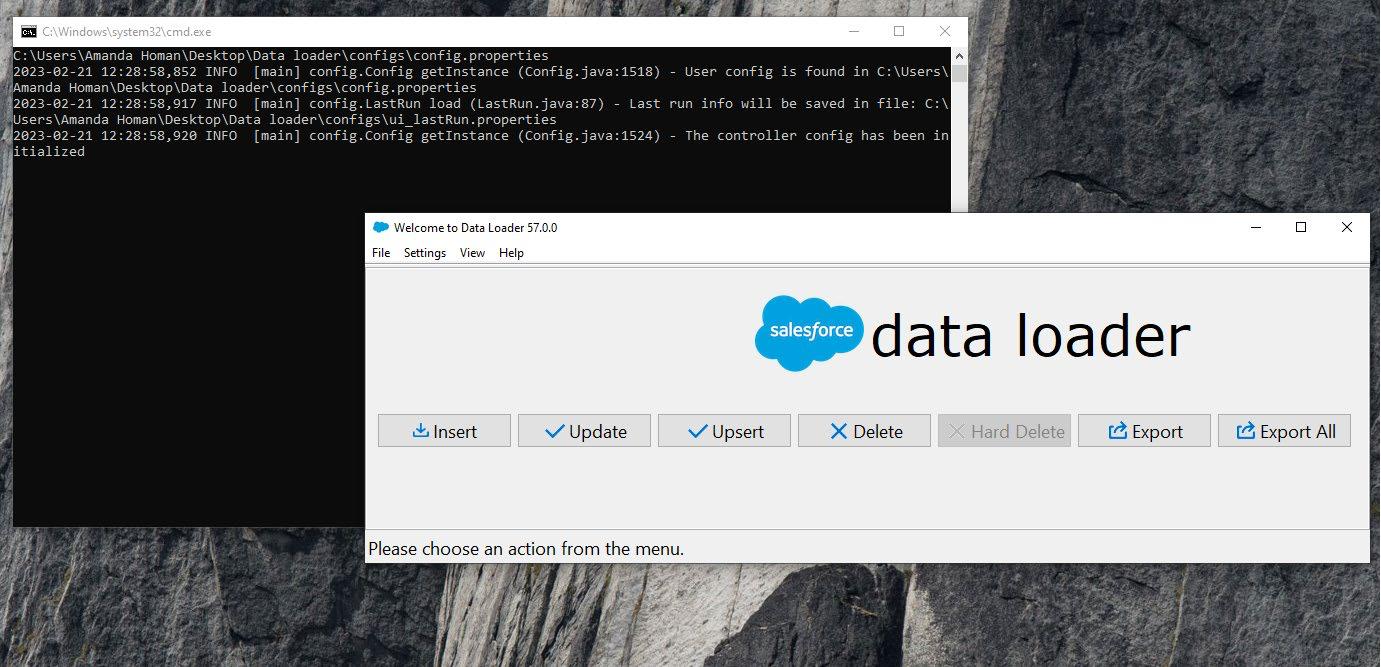Click the 'data loader' heading text
This screenshot has height=667, width=1381.
(1030, 336)
